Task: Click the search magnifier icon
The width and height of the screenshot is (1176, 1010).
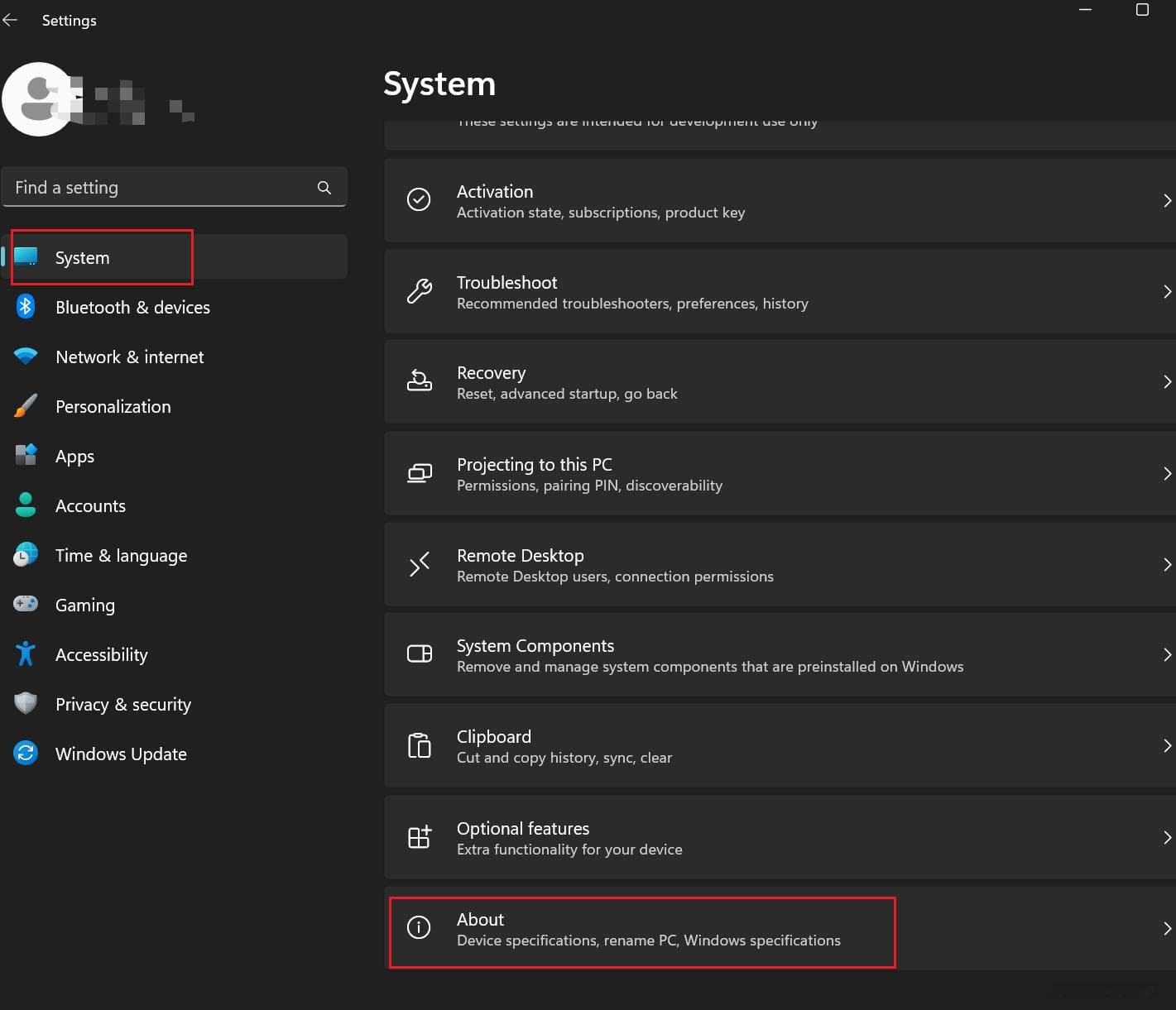Action: pos(324,188)
